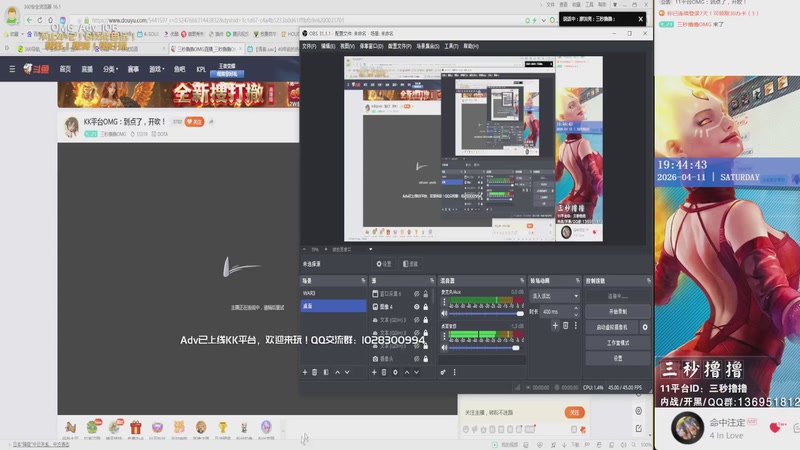This screenshot has width=800, height=450.
Task: Toggle visibility of first 文本 (GDI+) 3 source
Action: point(416,320)
